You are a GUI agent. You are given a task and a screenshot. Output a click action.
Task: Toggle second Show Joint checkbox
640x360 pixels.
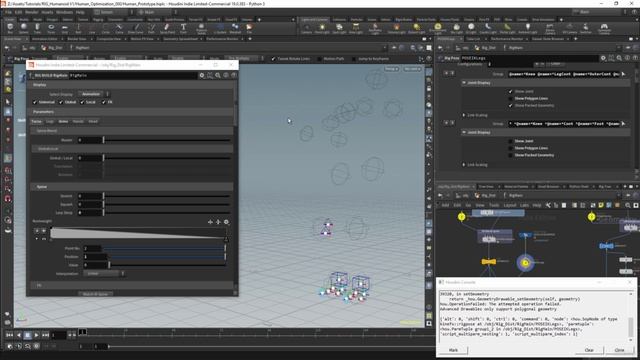[x=510, y=141]
